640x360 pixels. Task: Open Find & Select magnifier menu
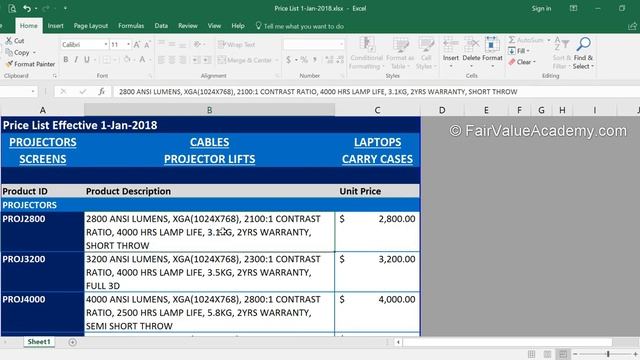(x=583, y=53)
